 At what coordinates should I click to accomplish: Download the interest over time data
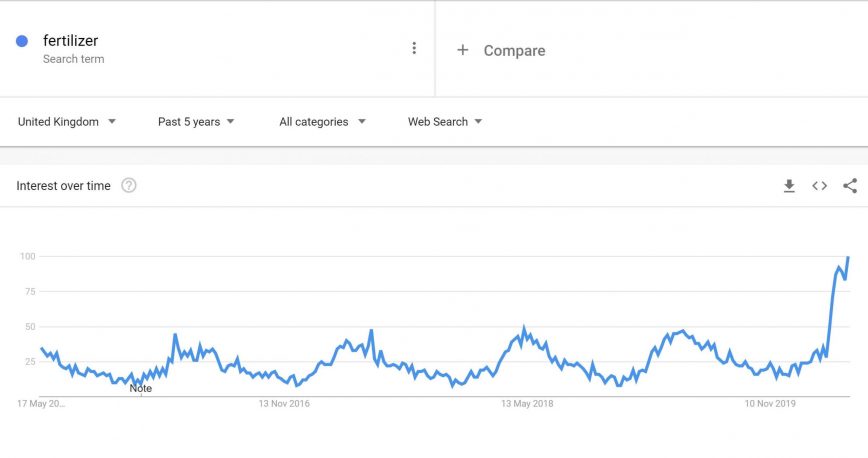[x=789, y=186]
